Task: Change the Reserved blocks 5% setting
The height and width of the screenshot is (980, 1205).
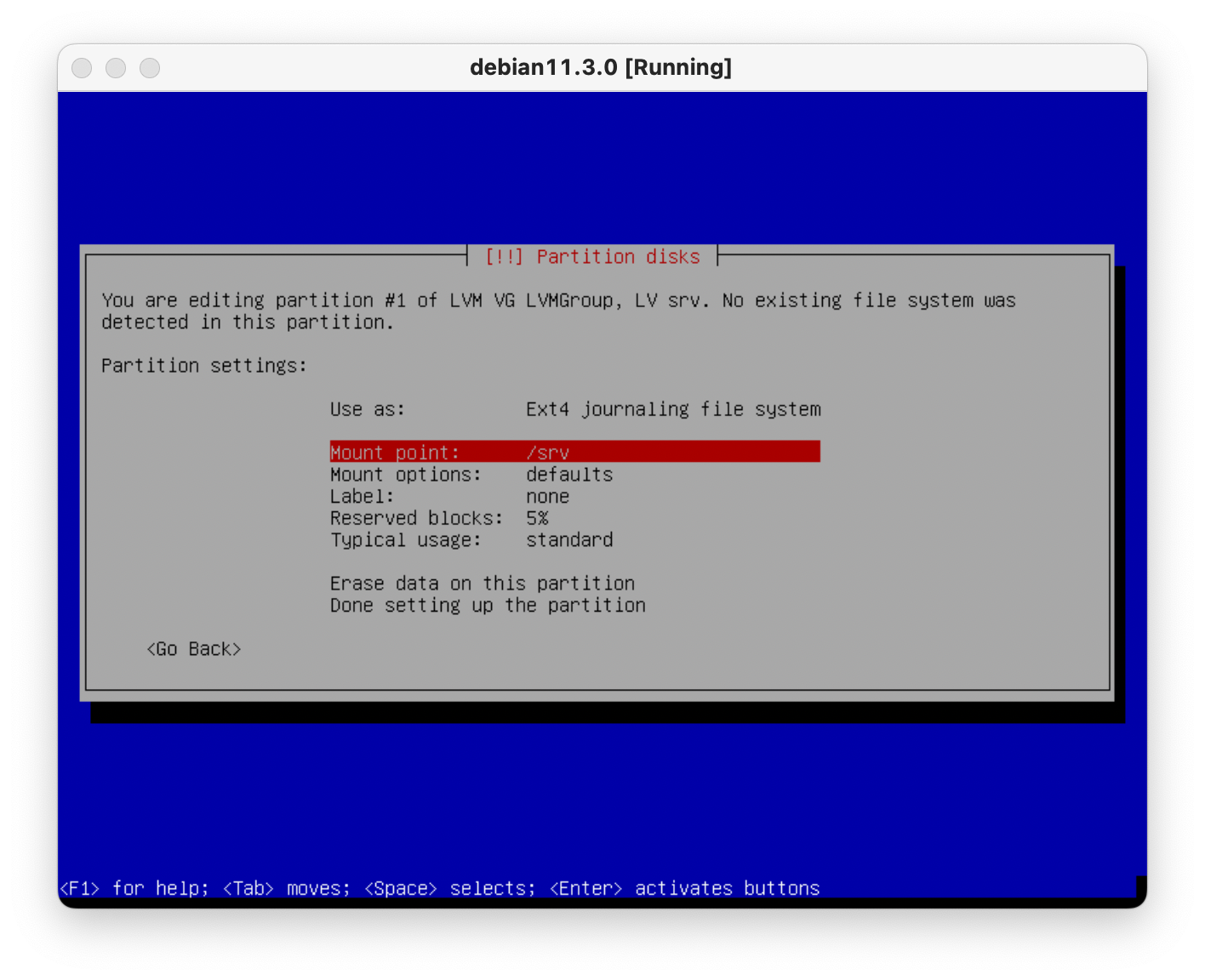Action: click(x=438, y=518)
